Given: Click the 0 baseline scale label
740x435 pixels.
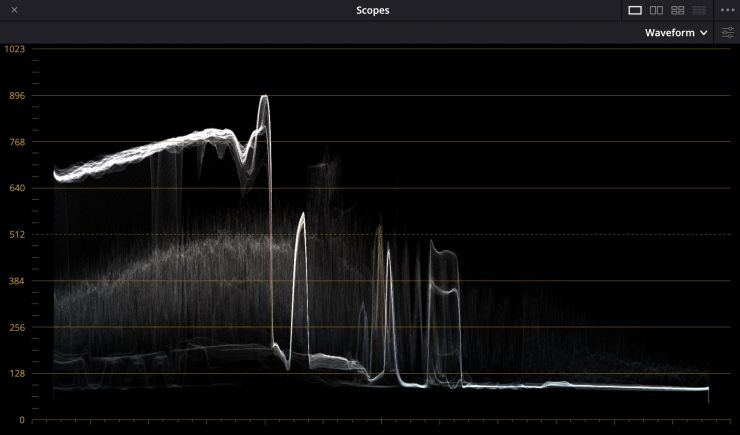Looking at the screenshot, I should coord(21,420).
